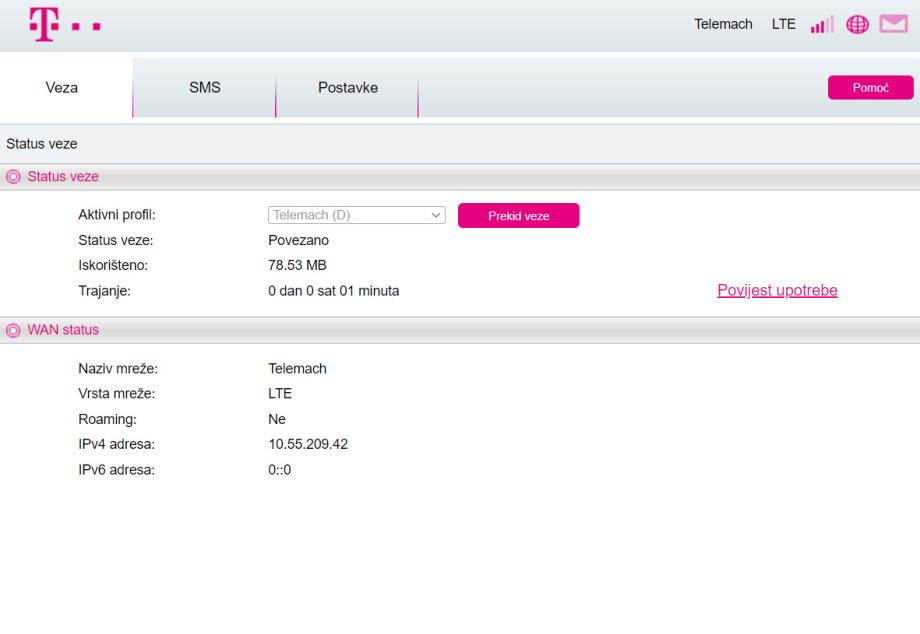Viewport: 920px width, 634px height.
Task: Open the SMS tab
Action: point(205,87)
